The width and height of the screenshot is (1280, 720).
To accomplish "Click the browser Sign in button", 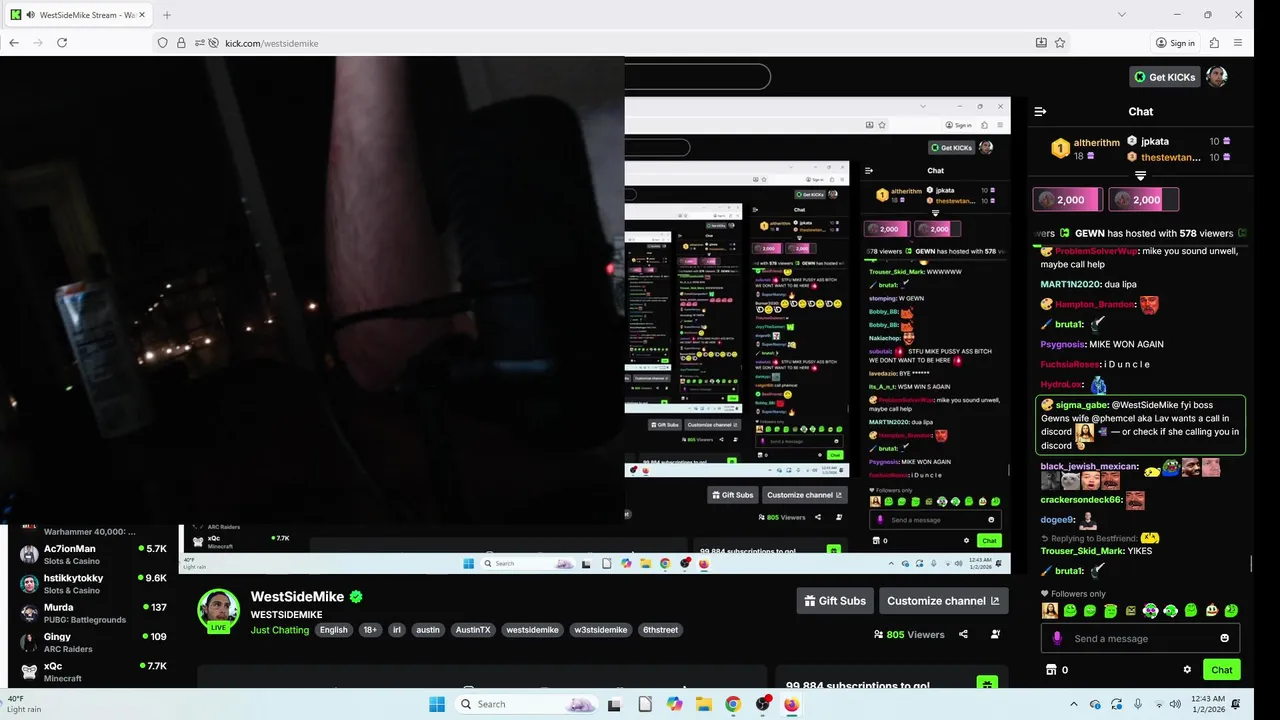I will (1175, 43).
